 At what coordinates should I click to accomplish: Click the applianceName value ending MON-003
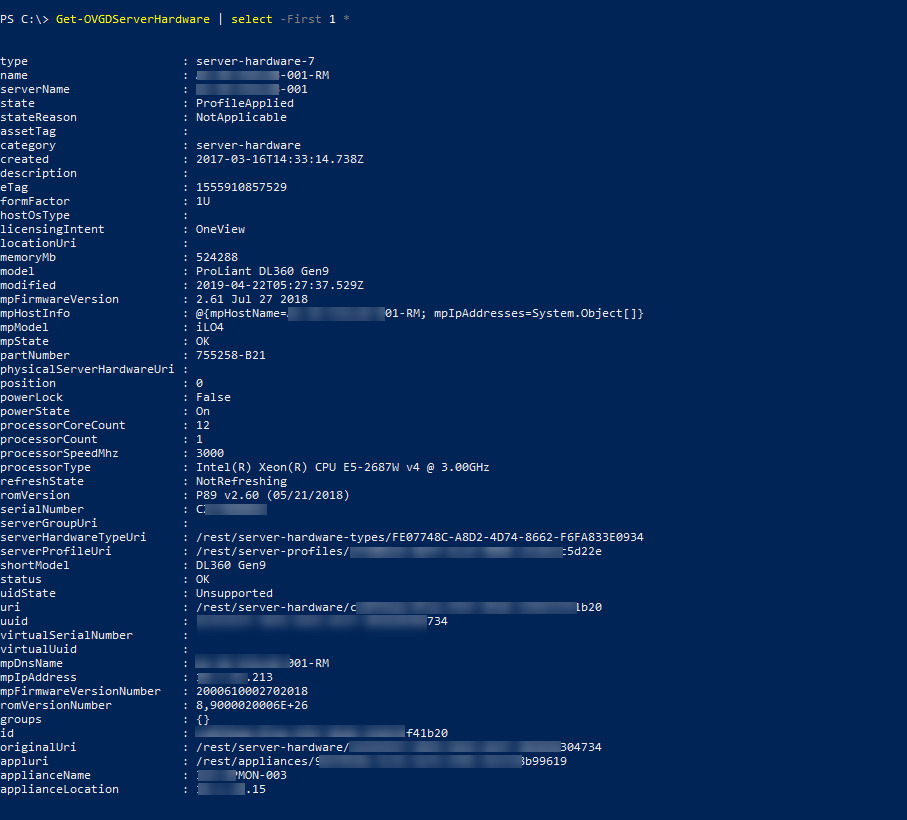point(242,775)
